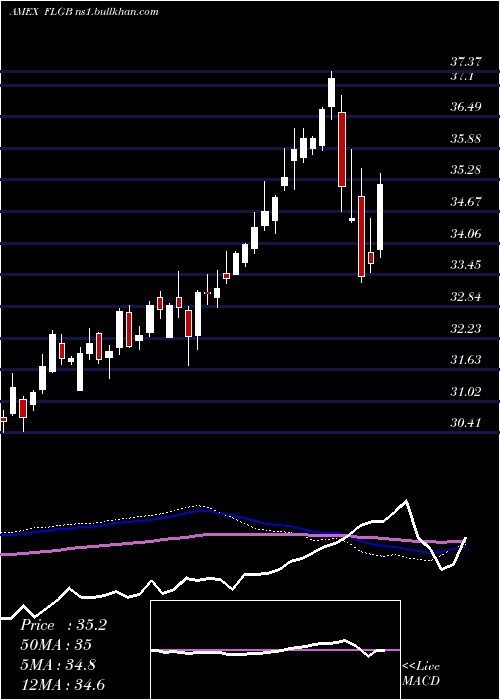Click the last white candlestick on the right
This screenshot has height=700, width=500.
tap(380, 217)
